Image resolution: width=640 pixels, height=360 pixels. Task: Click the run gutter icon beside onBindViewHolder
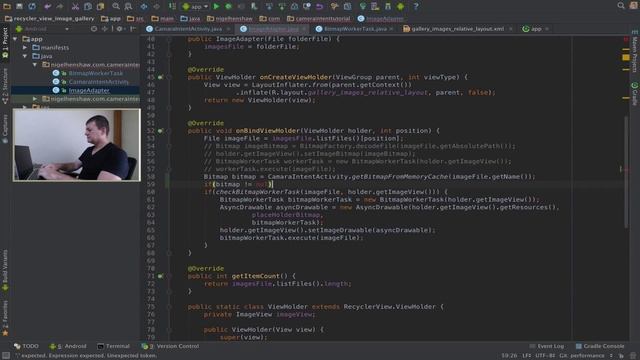(160, 131)
